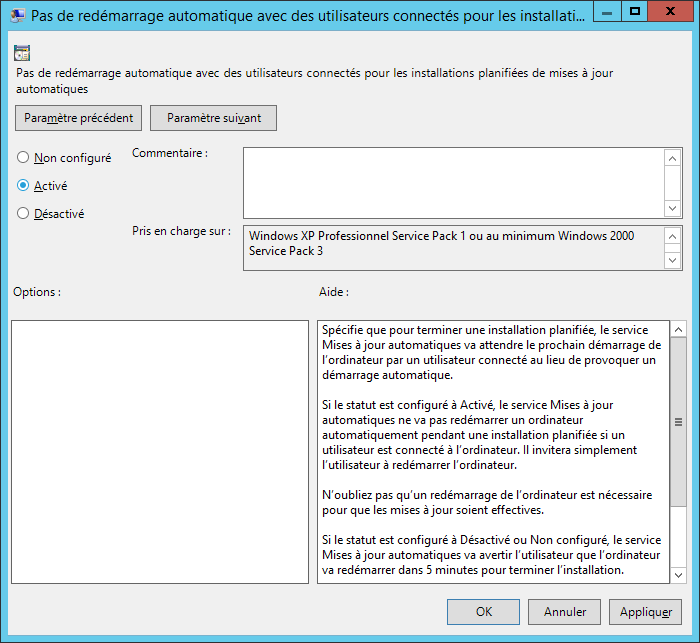
Task: Maximize the policy settings window
Action: point(634,12)
